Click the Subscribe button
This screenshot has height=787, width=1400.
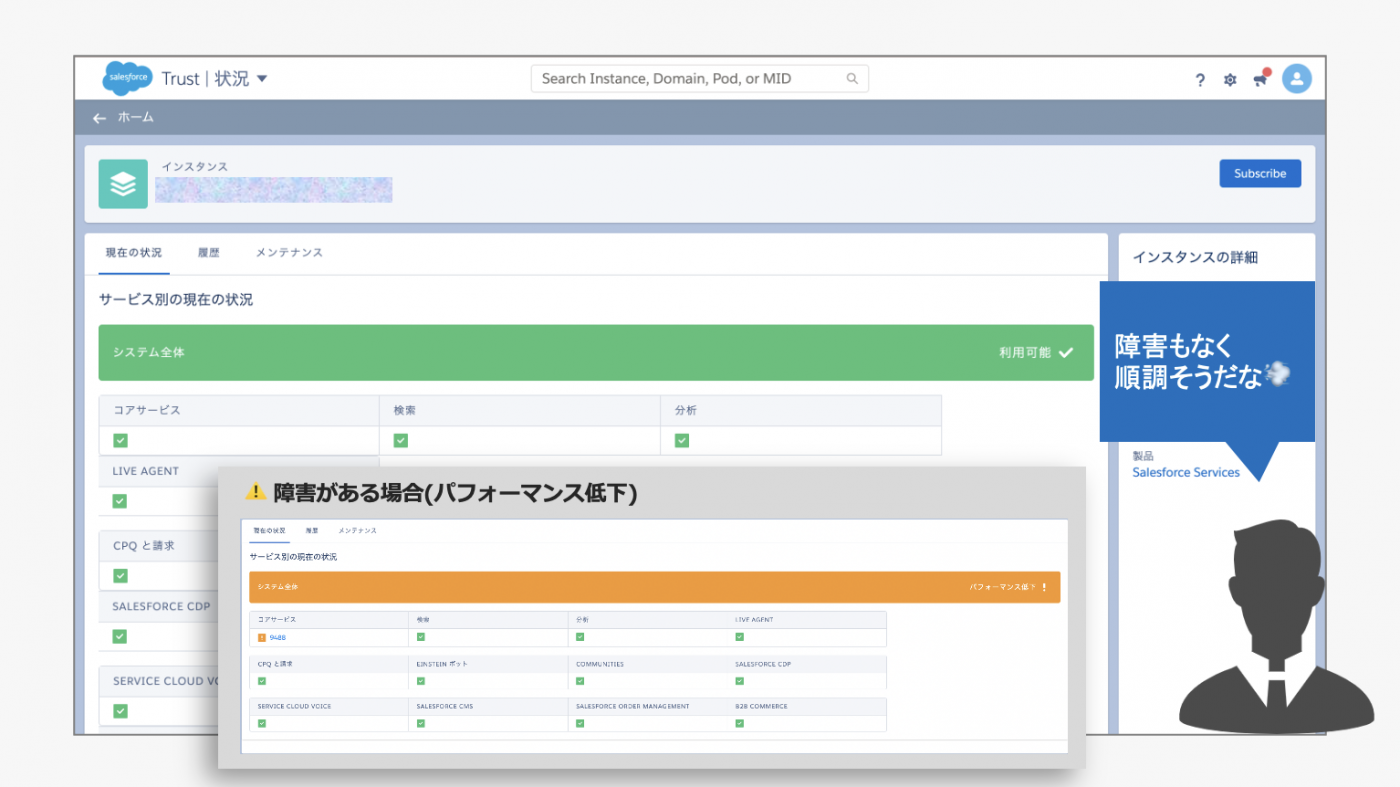1260,173
